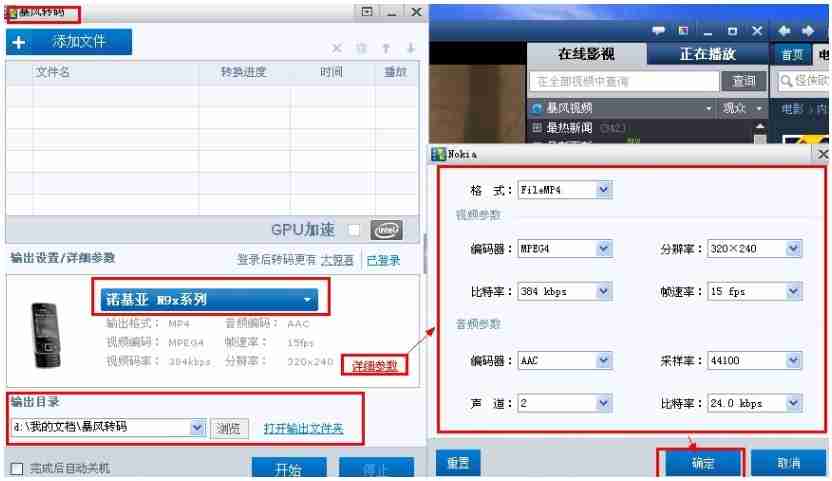Click the 转换进度 column header
Viewport: 832px width, 481px height.
pyautogui.click(x=244, y=72)
